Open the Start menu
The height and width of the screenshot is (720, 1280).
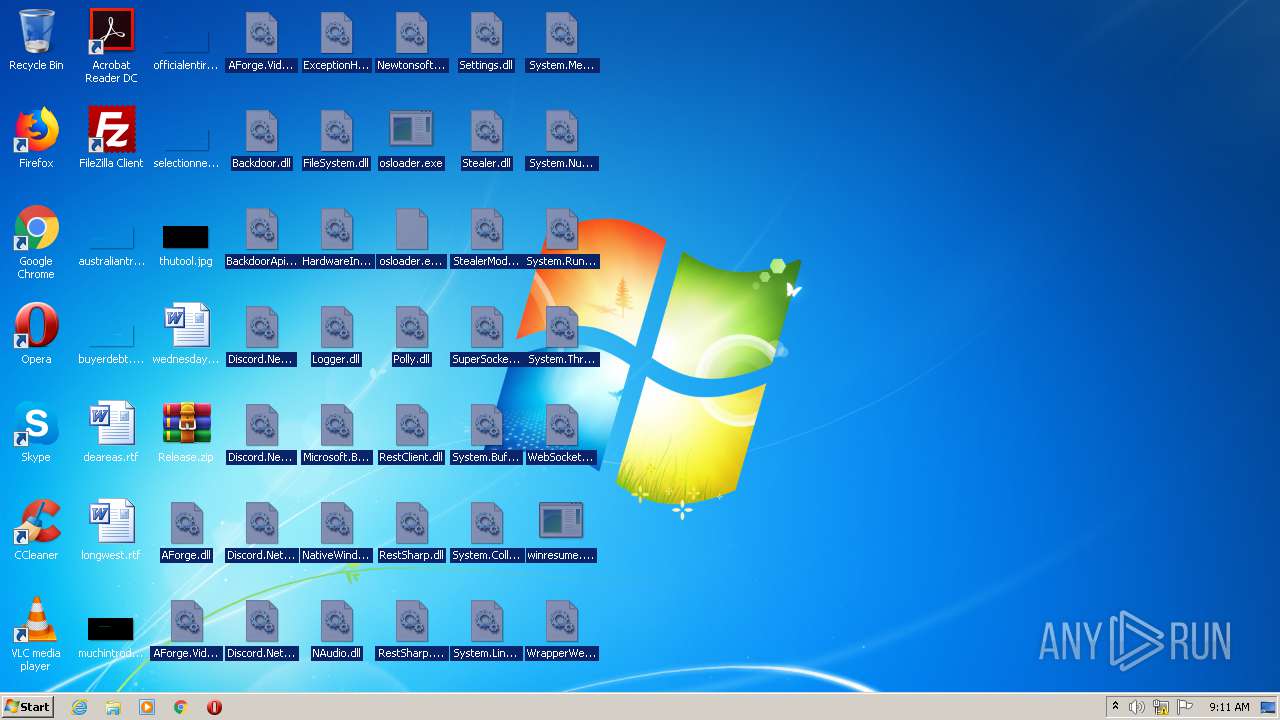(28, 707)
